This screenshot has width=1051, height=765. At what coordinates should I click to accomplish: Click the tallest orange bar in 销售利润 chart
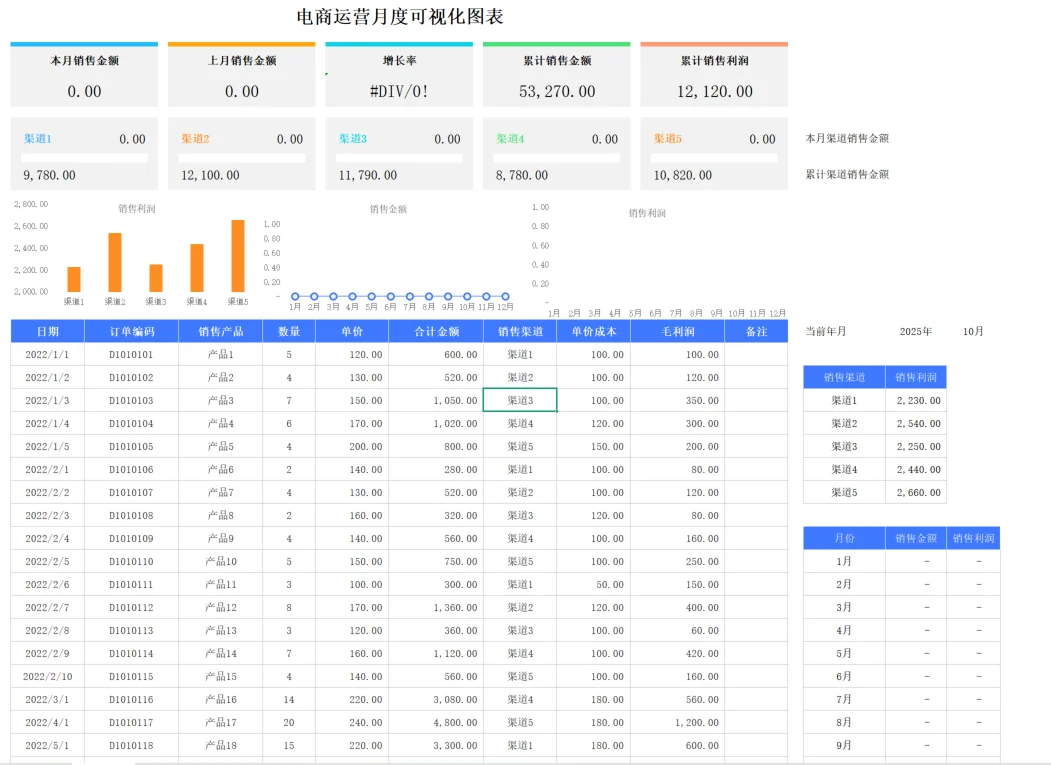(x=237, y=255)
